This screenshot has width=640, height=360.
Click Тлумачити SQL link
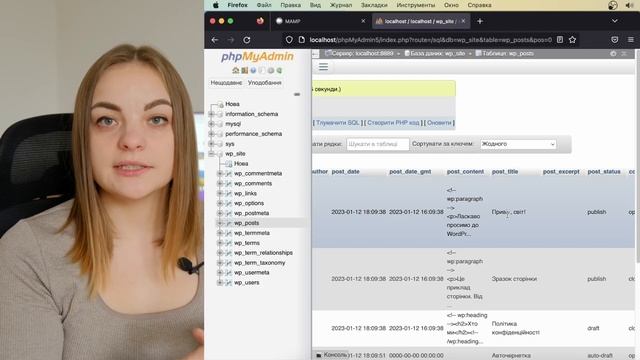click(338, 123)
